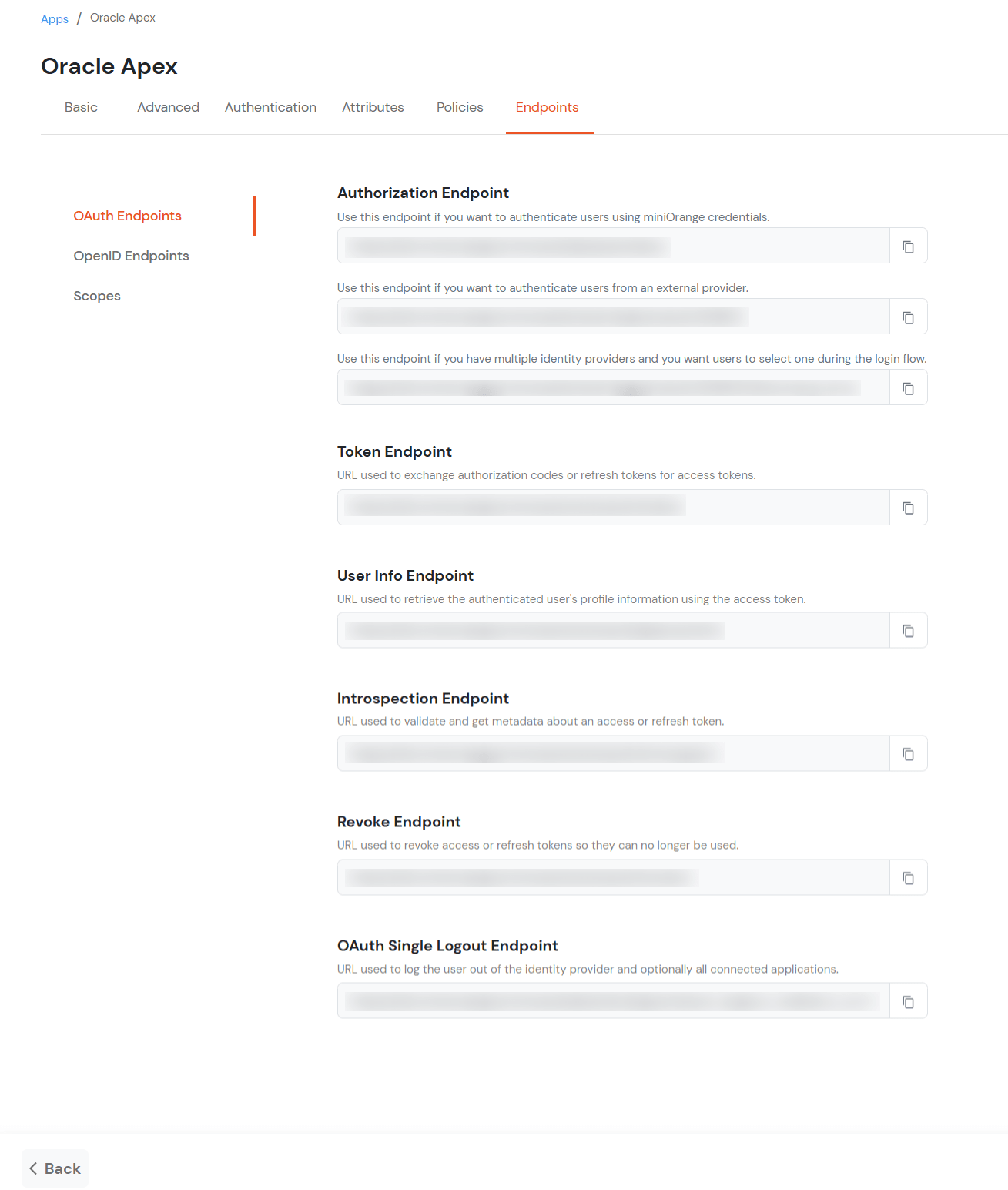Screen dimensions: 1008x1190
Task: Open OpenID Endpoints in the sidebar
Action: point(131,256)
